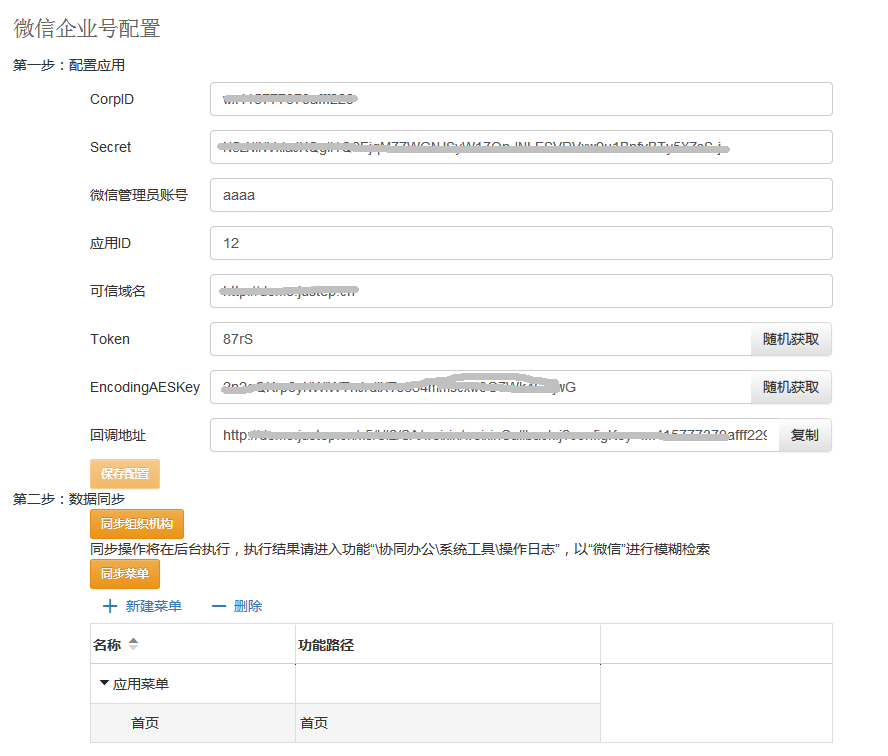Focus the 回调地址 input field
Viewport: 888px width, 756px height.
pyautogui.click(x=495, y=435)
